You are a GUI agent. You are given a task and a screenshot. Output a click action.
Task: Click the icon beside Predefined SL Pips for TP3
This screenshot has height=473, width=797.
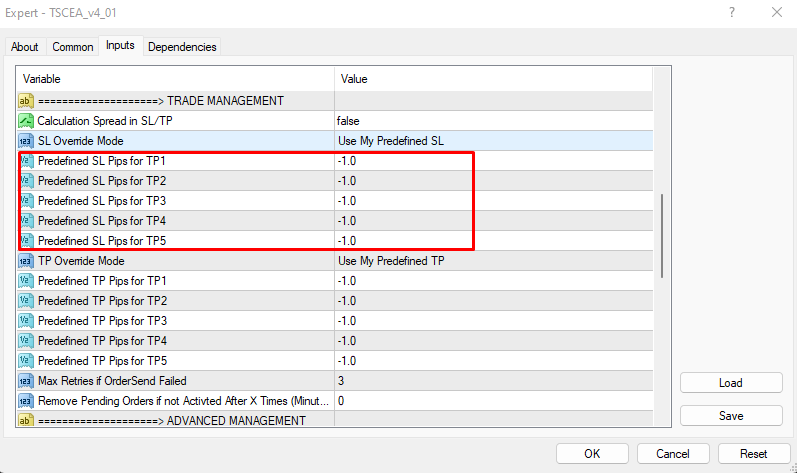pyautogui.click(x=26, y=201)
